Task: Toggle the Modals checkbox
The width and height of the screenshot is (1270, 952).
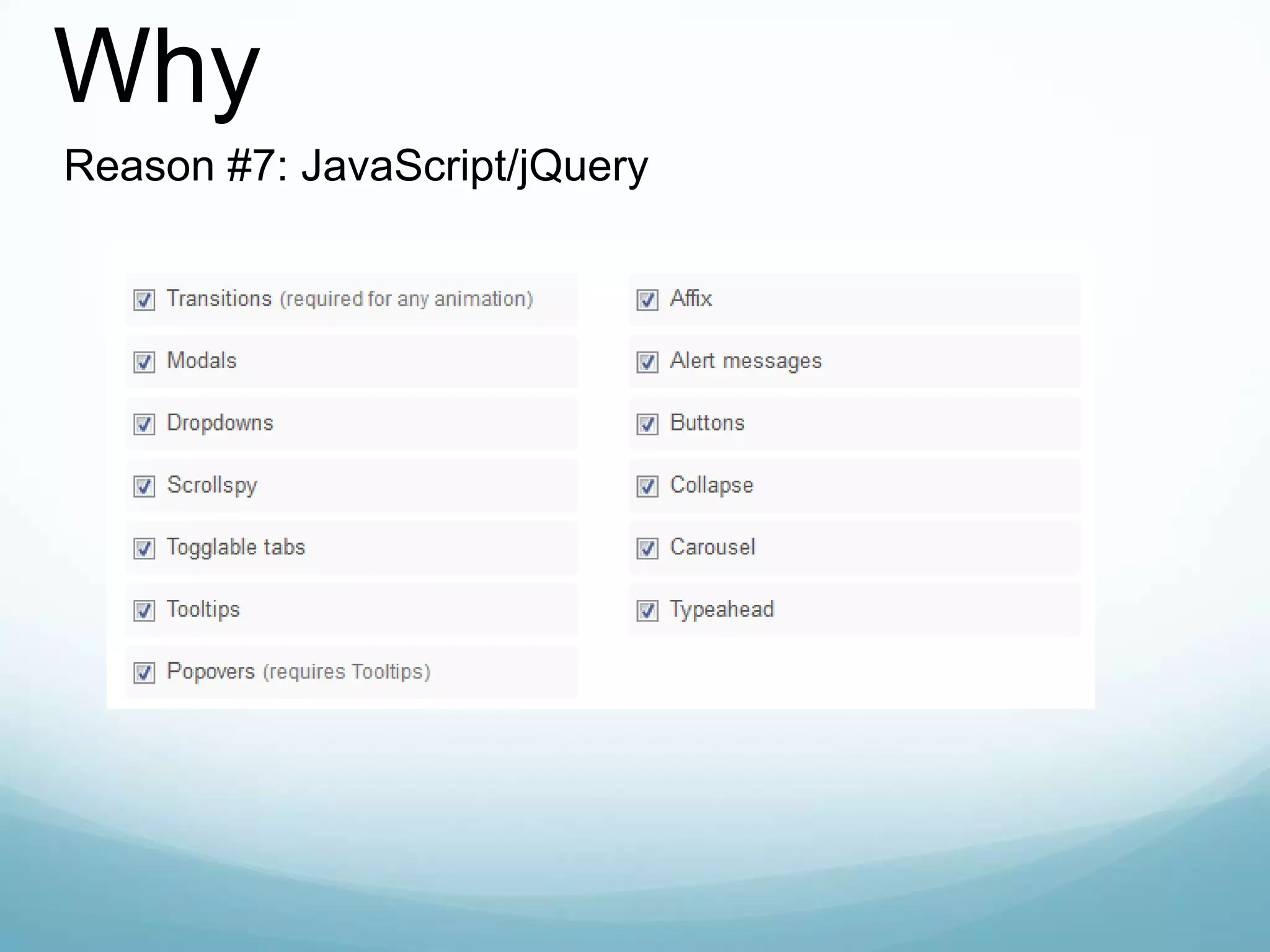Action: pos(144,362)
